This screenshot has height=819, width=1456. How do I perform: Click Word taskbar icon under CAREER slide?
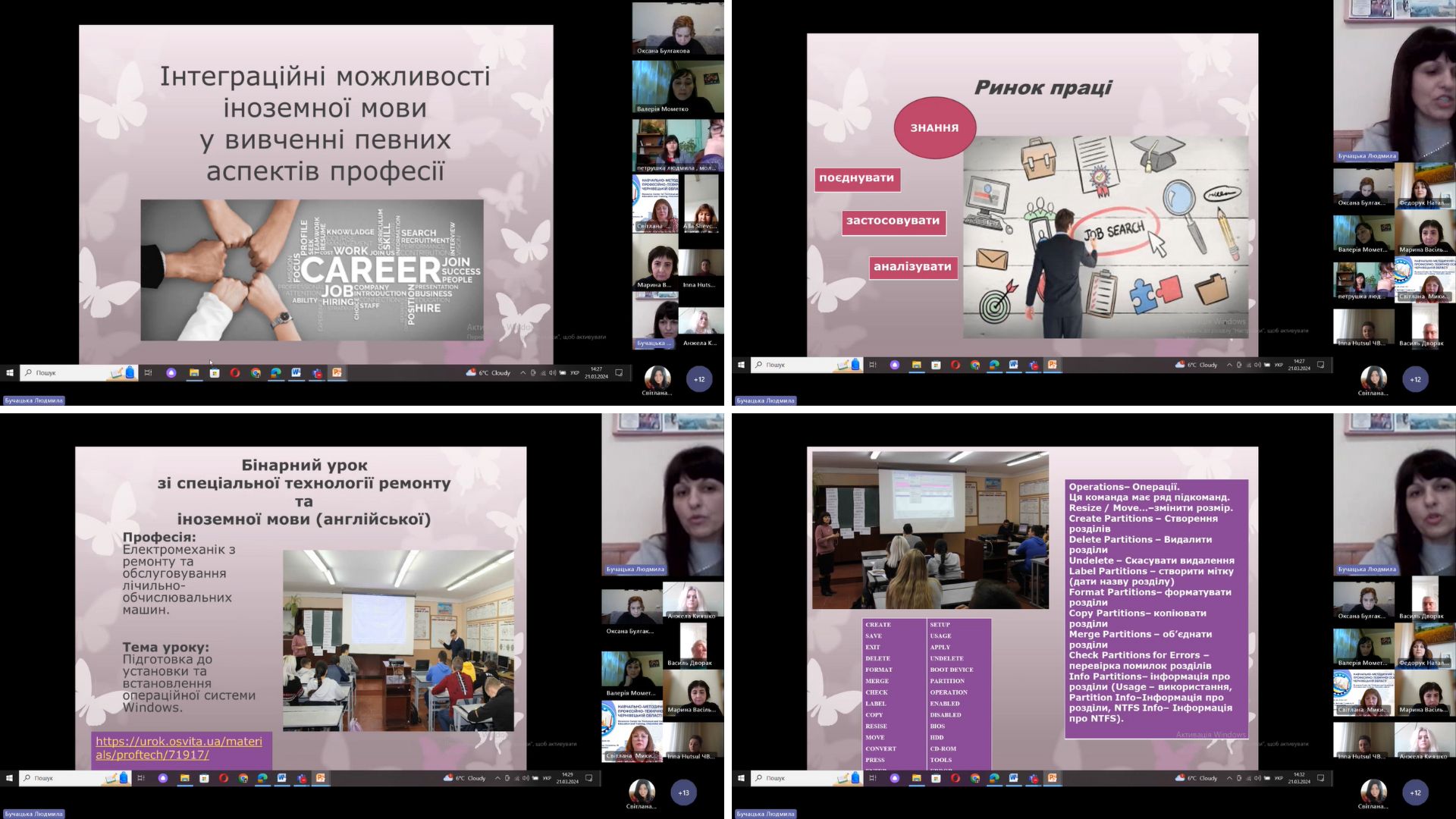pos(296,372)
